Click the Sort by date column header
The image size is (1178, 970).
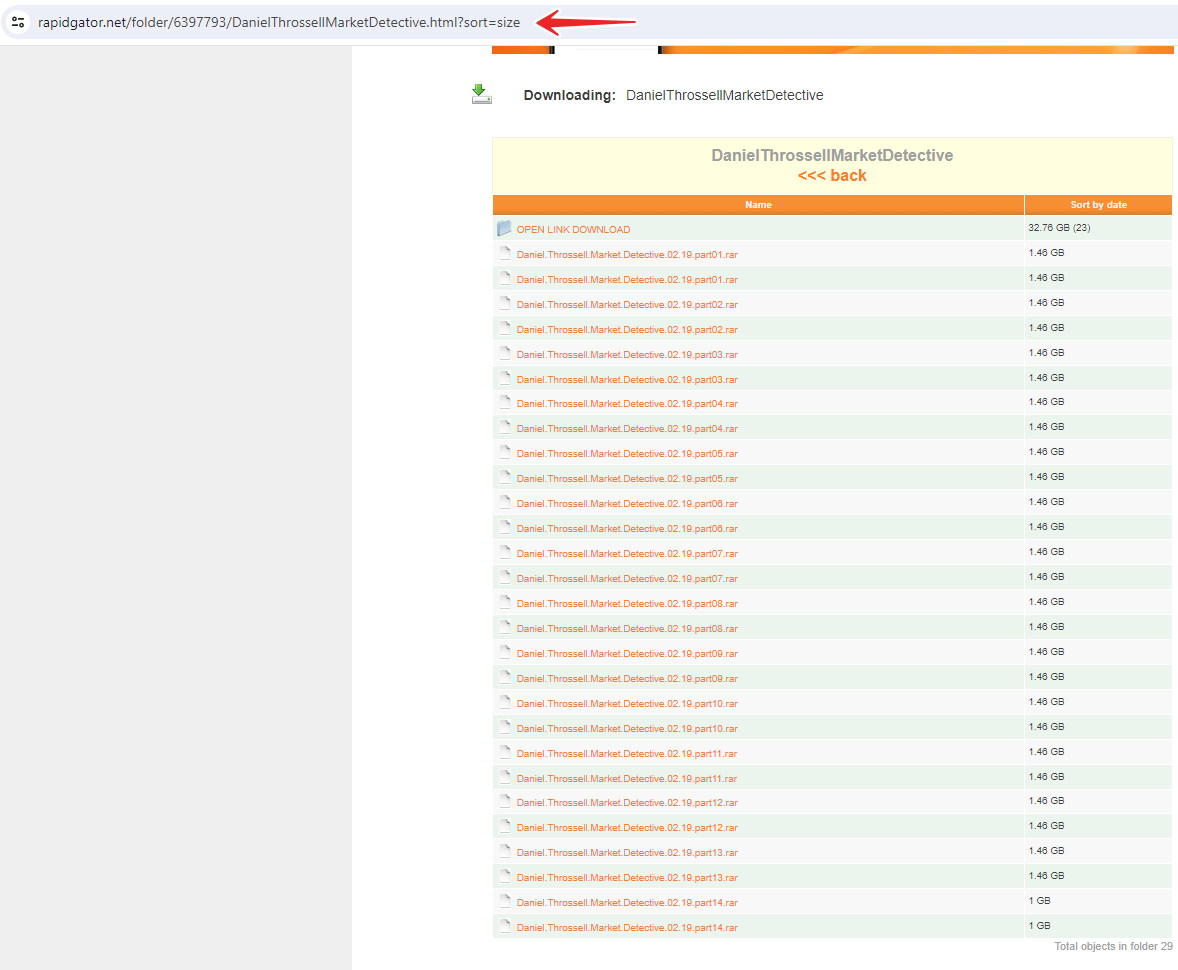click(x=1098, y=204)
